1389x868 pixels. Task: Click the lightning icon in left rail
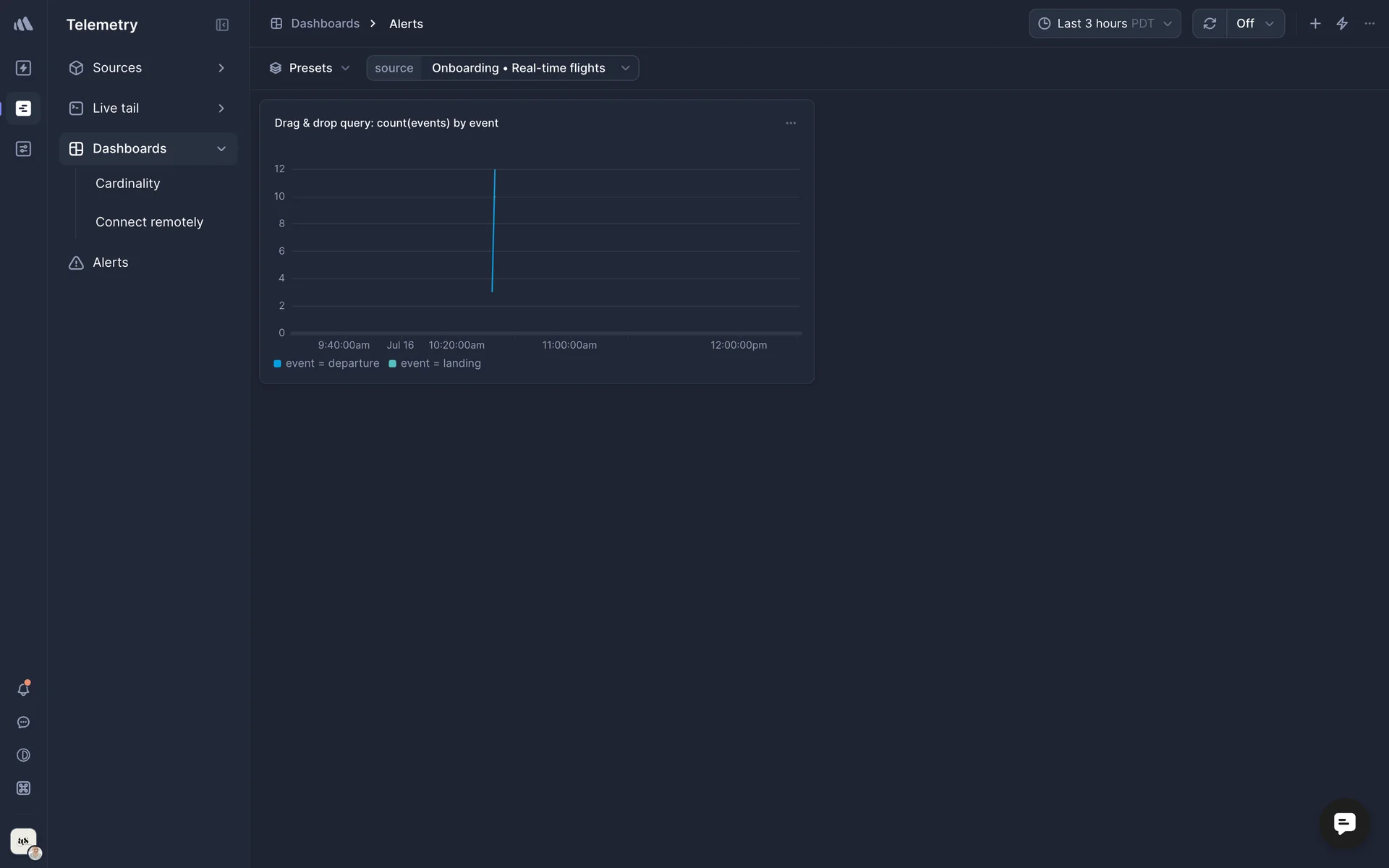[23, 68]
